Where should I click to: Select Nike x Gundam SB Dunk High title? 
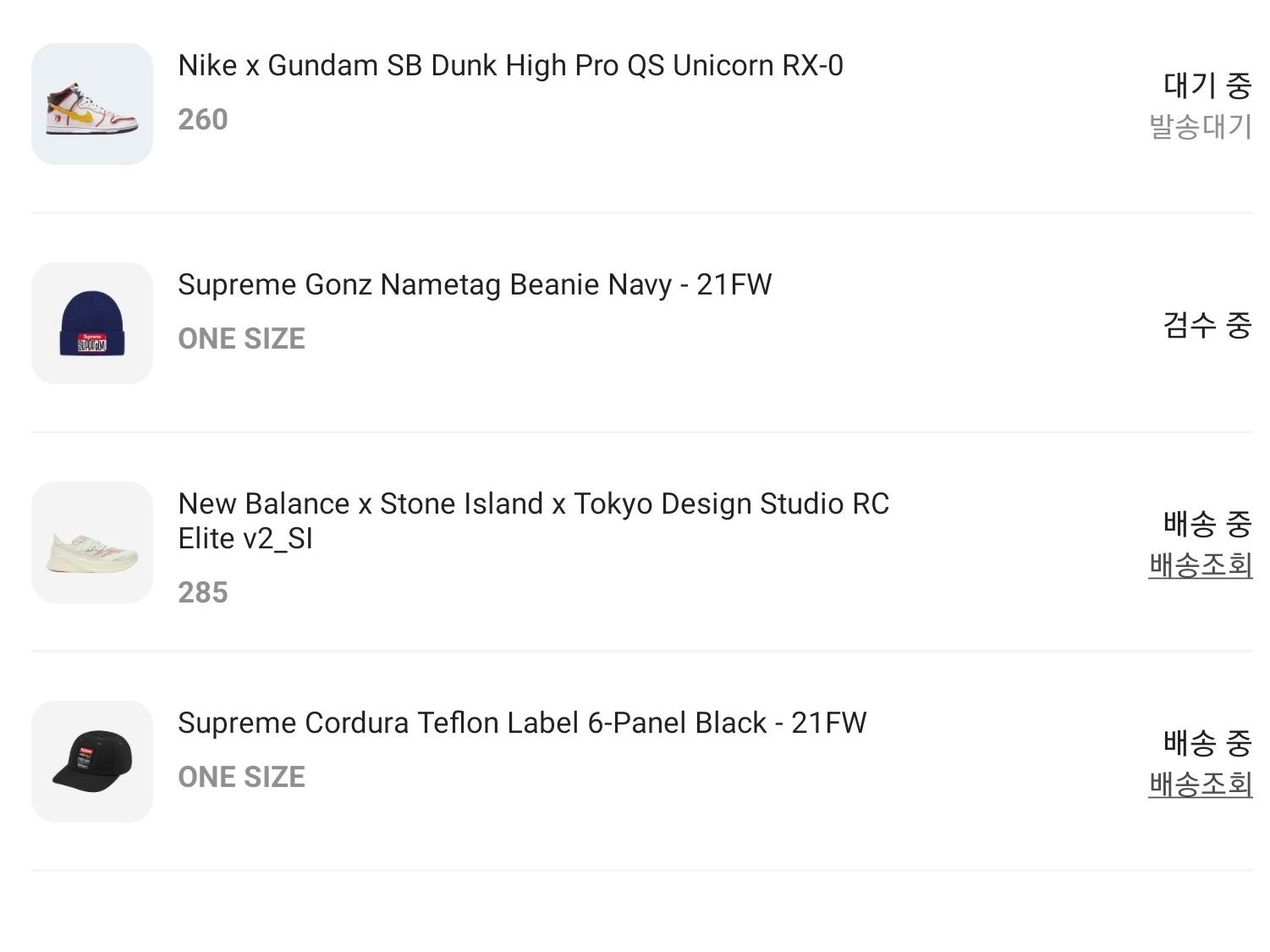coord(510,66)
